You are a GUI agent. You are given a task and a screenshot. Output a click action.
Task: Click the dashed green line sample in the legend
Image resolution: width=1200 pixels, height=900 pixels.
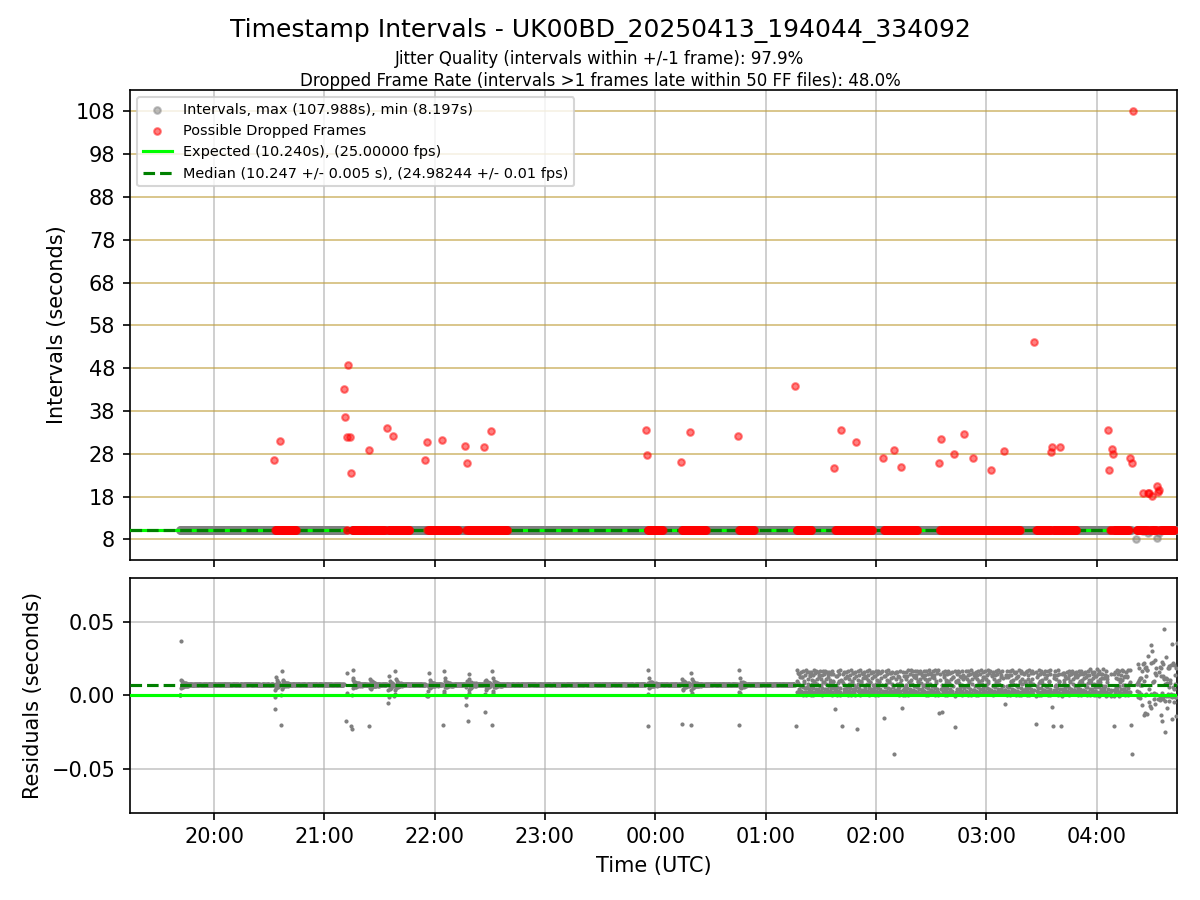click(x=157, y=173)
